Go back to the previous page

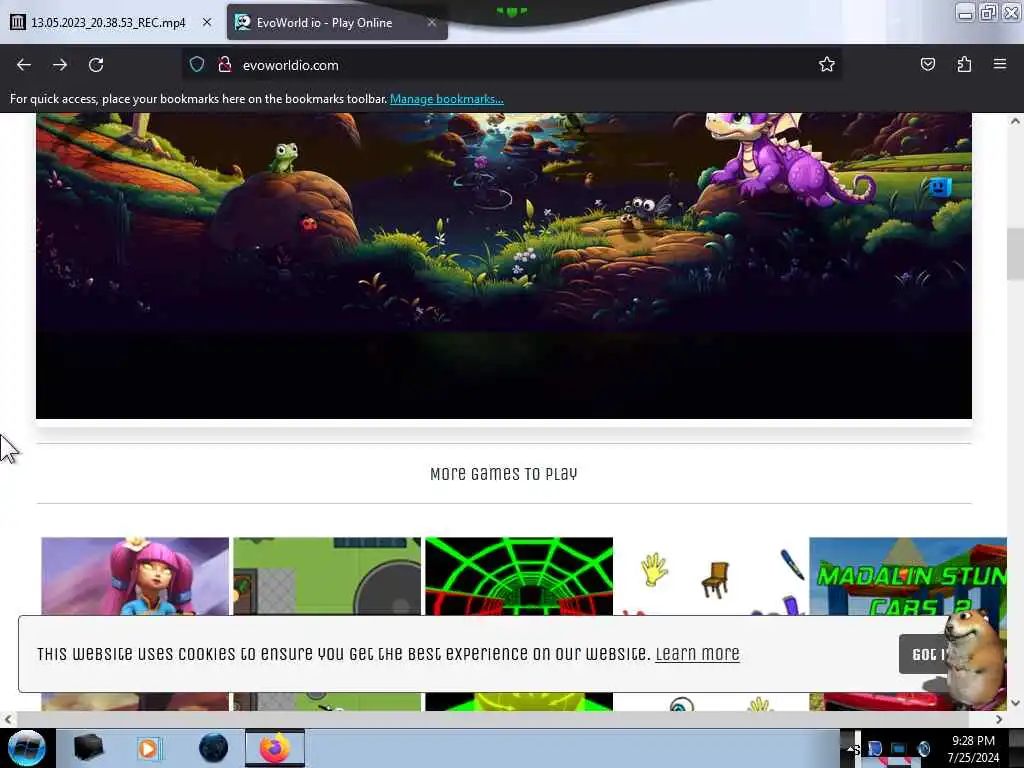[x=24, y=65]
